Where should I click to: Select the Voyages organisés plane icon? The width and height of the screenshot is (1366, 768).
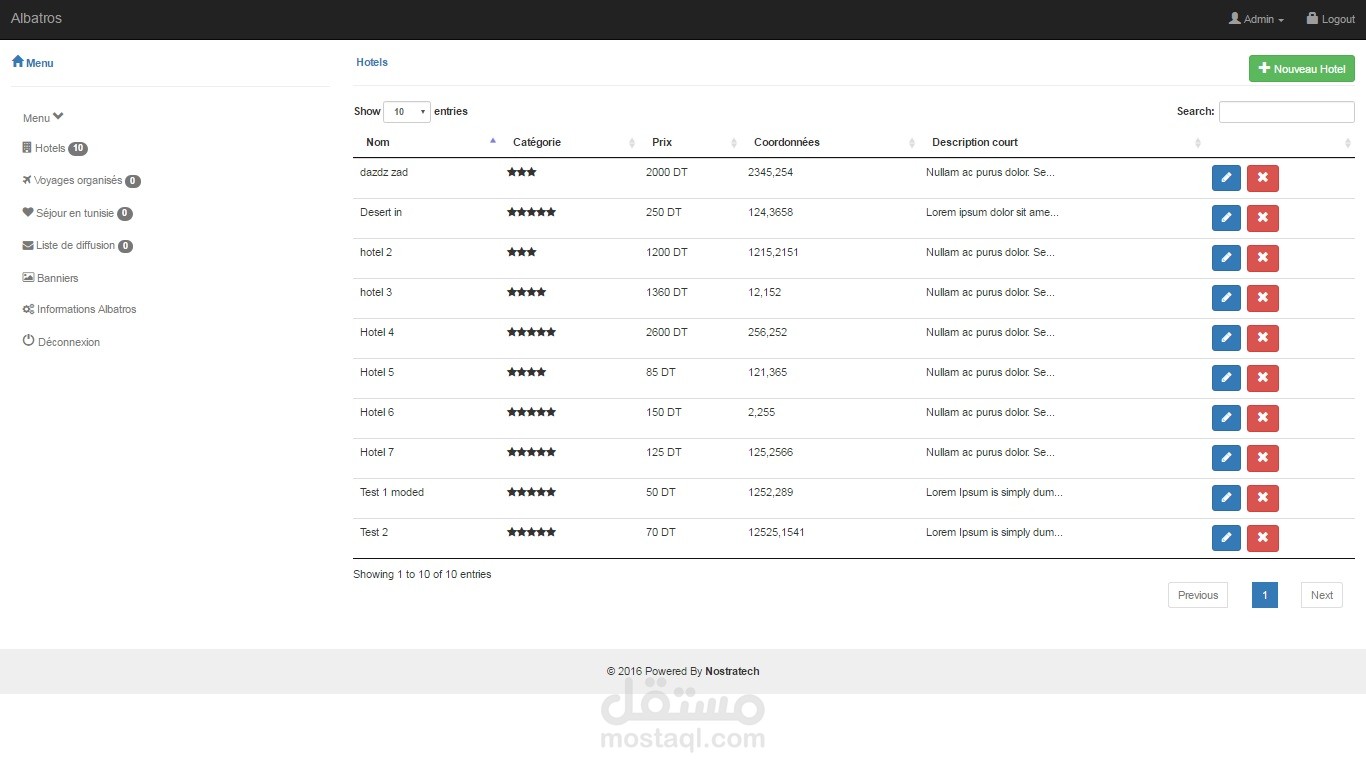click(x=28, y=180)
